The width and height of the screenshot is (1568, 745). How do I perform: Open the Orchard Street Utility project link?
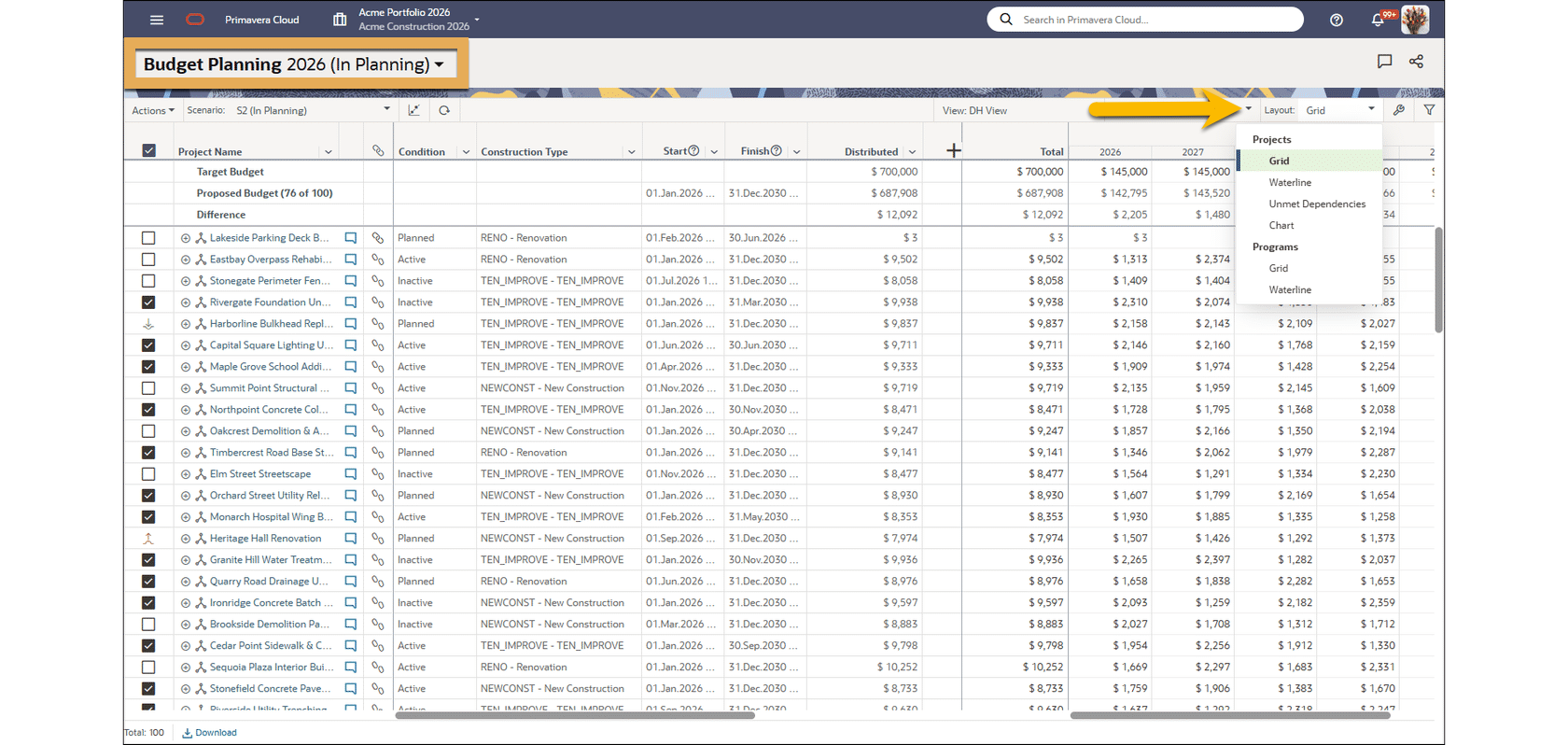coord(270,496)
